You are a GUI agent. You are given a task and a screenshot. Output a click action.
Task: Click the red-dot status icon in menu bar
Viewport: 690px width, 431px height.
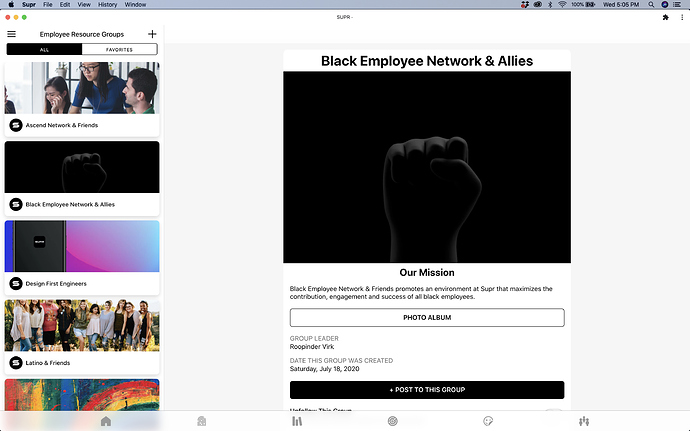[x=525, y=4]
